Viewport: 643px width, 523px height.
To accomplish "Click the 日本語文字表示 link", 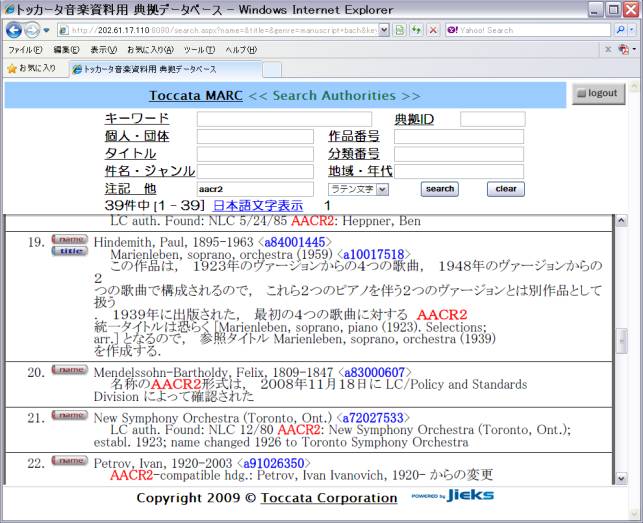I will coord(258,206).
